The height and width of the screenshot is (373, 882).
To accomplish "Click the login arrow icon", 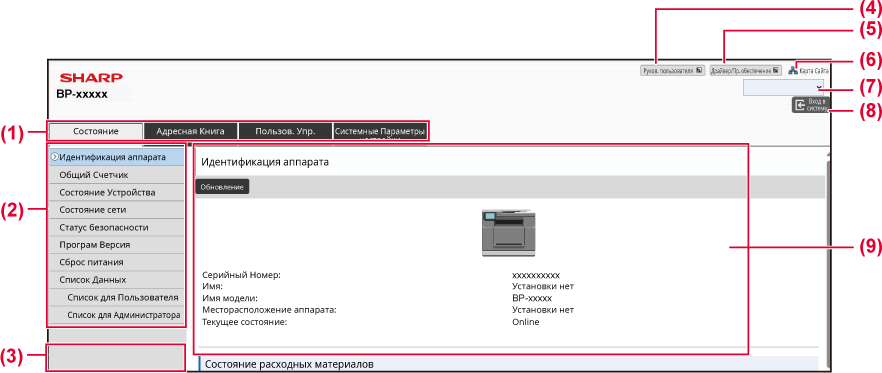I will (x=800, y=105).
